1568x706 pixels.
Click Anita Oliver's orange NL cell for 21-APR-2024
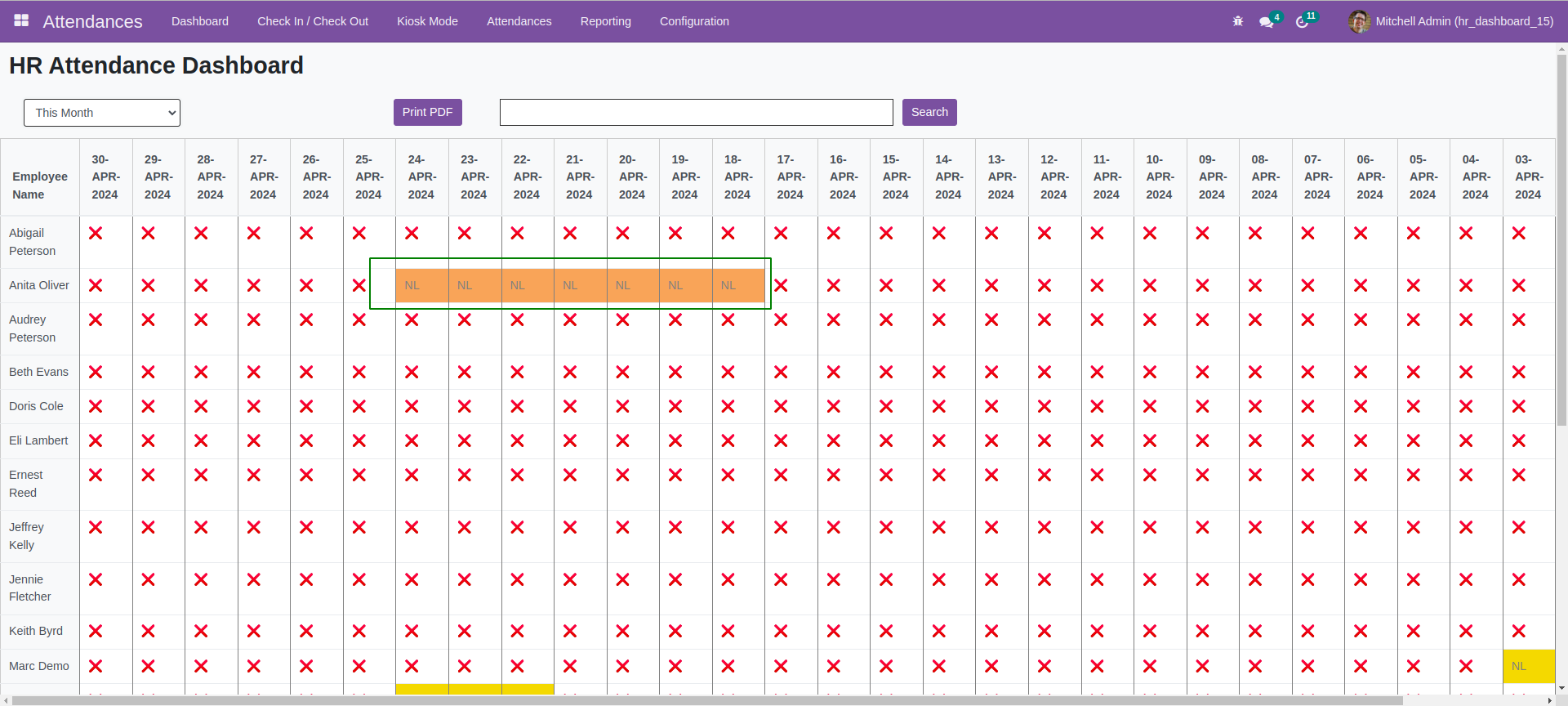coord(581,286)
